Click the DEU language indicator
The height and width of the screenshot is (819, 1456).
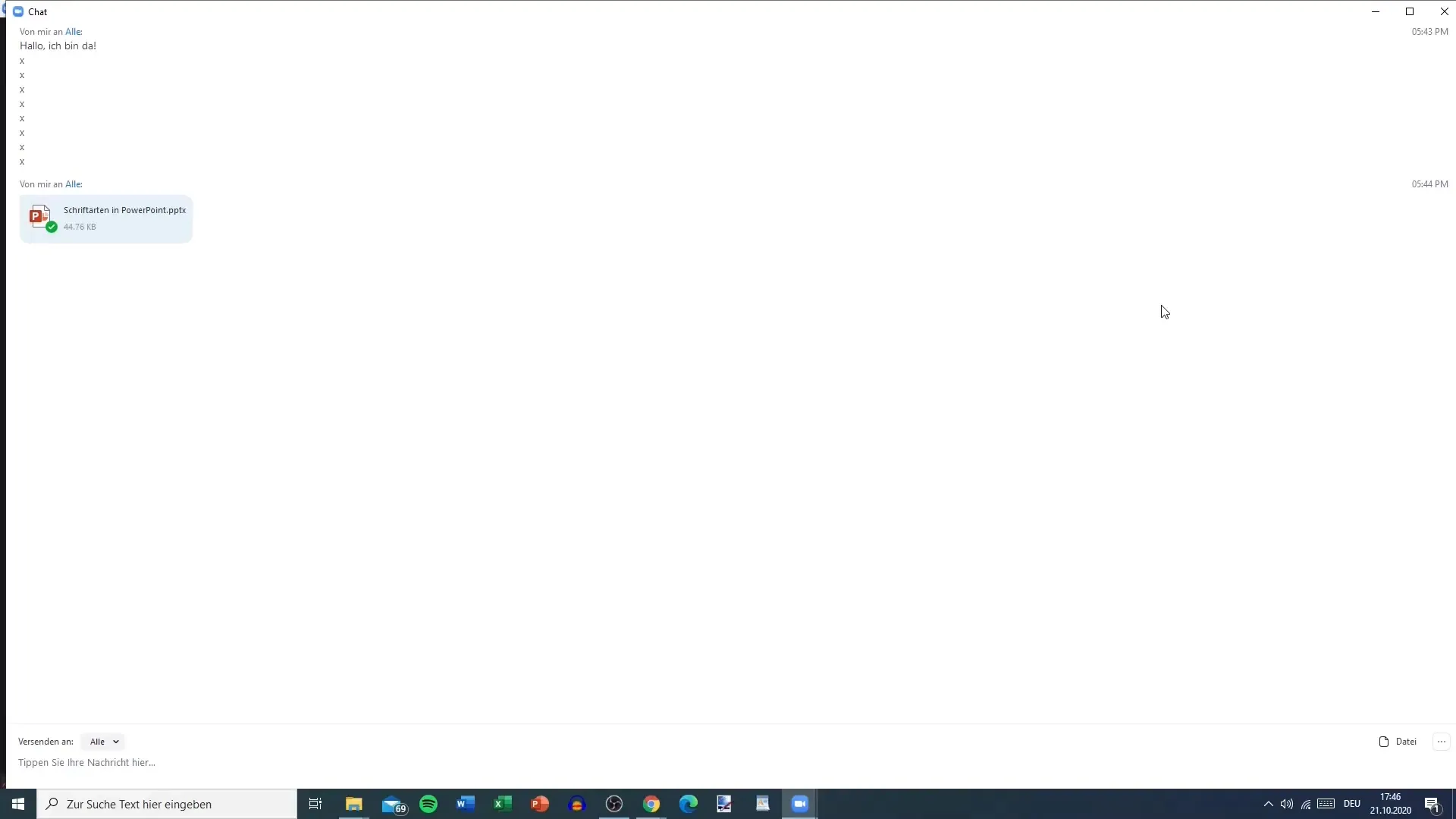click(1351, 804)
